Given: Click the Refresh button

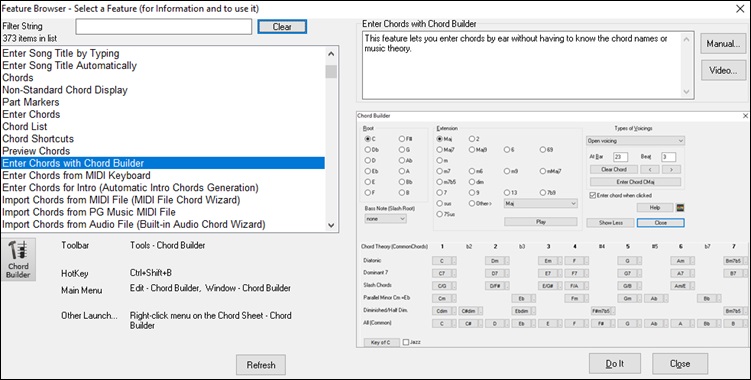Looking at the screenshot, I should (261, 365).
